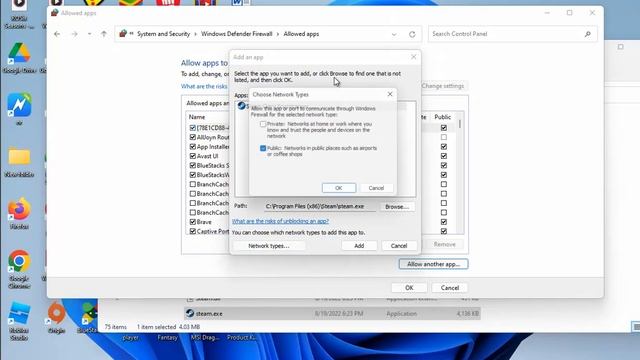Open the Network types button
640x360 pixels.
269,246
